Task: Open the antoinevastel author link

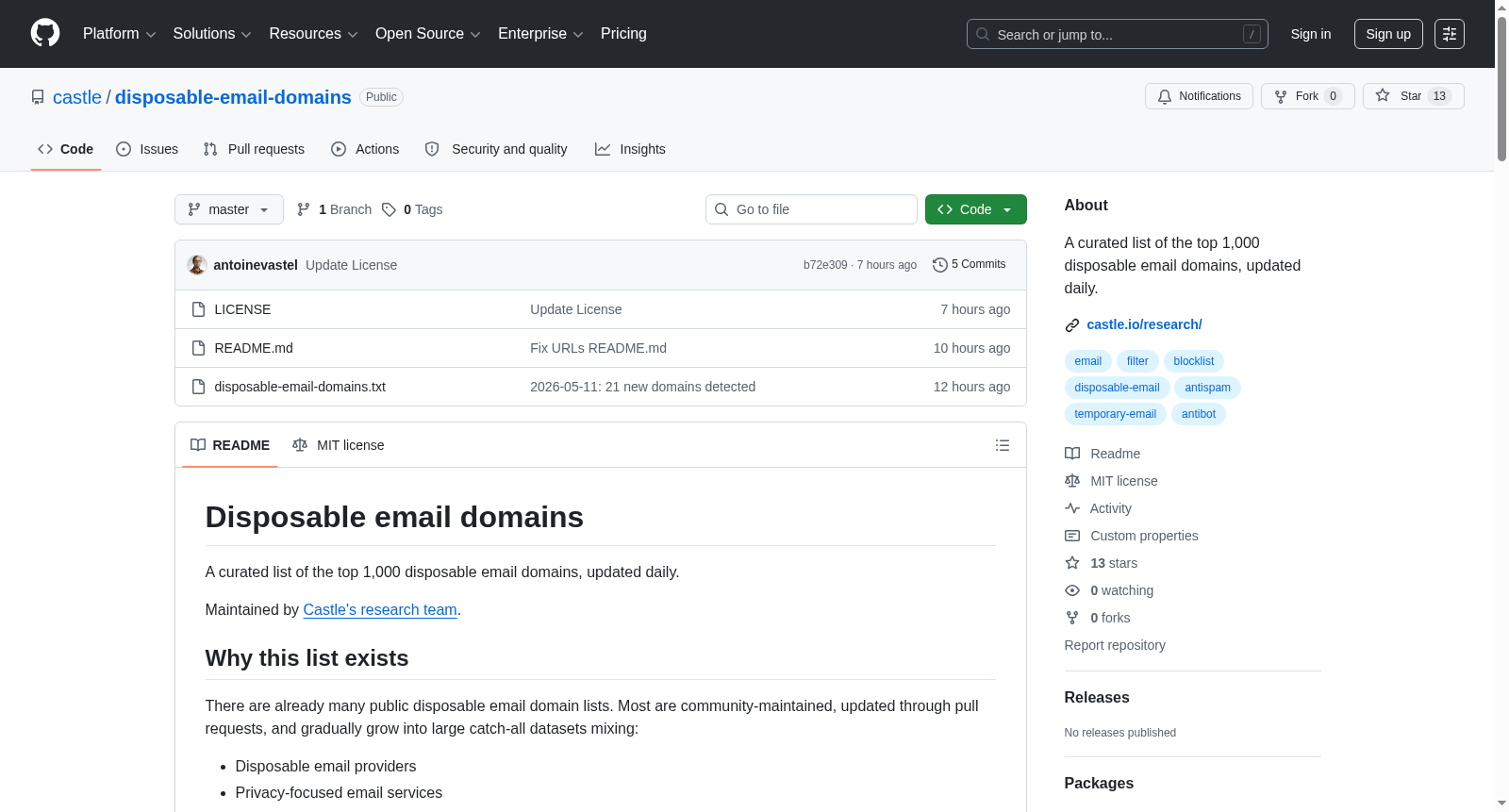Action: tap(256, 265)
